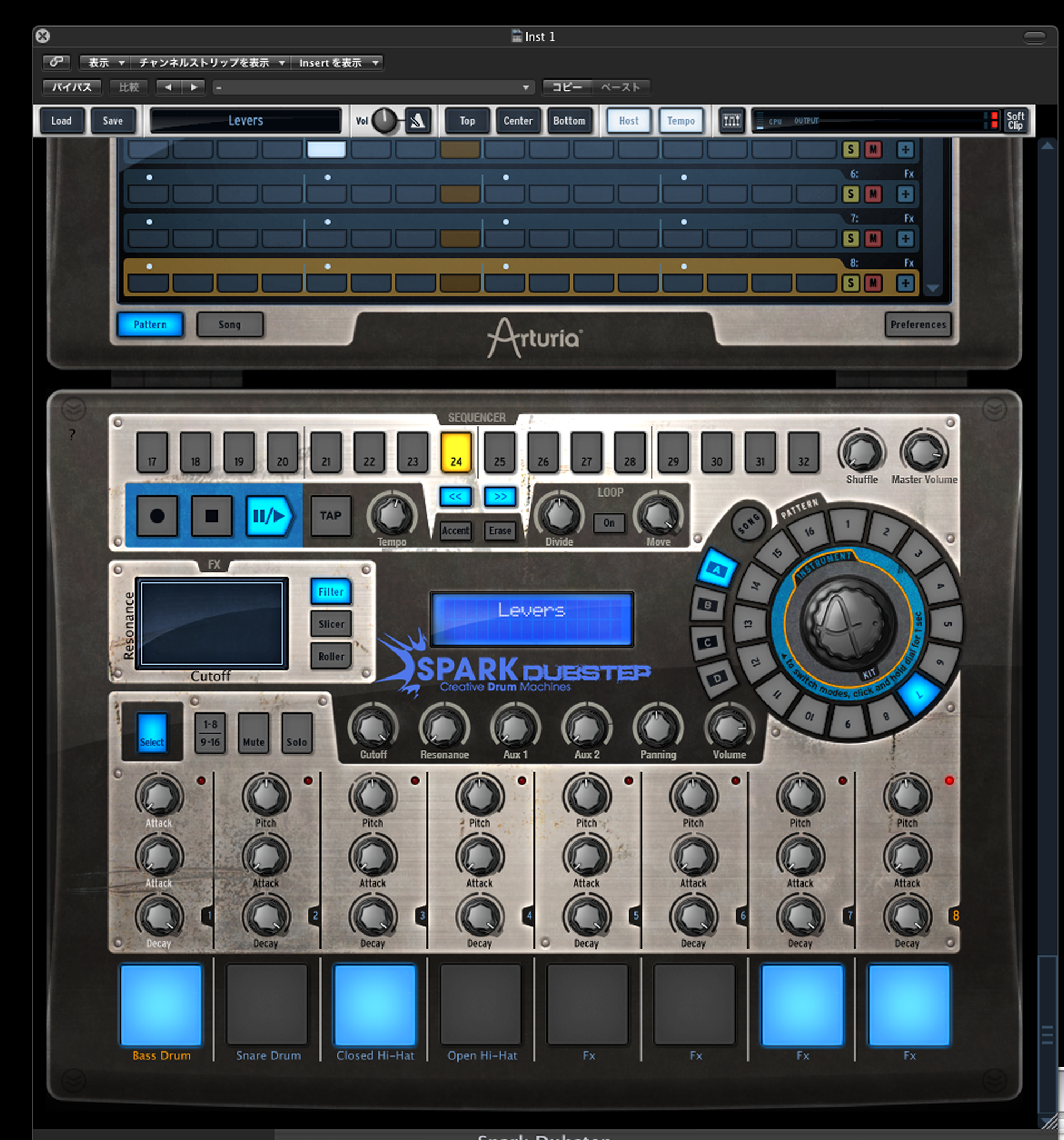
Task: Click the previous preset arrow
Action: [168, 87]
